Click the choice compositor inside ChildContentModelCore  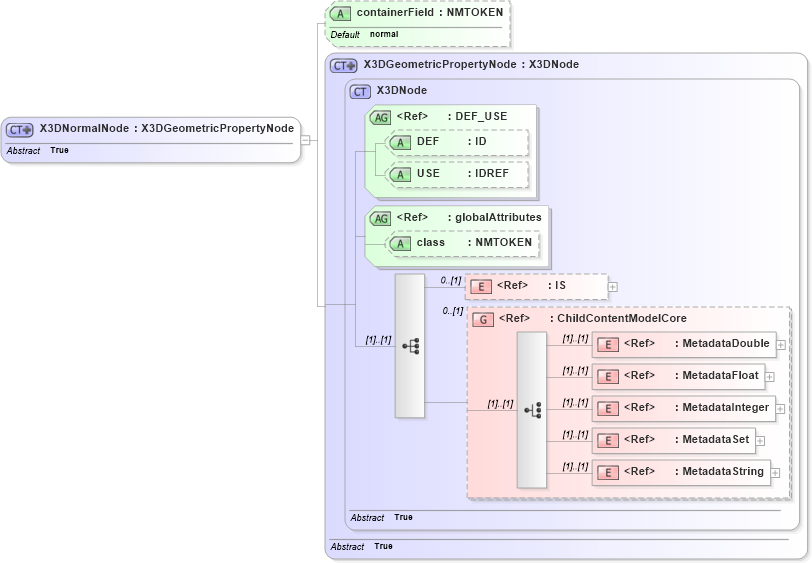tap(532, 410)
